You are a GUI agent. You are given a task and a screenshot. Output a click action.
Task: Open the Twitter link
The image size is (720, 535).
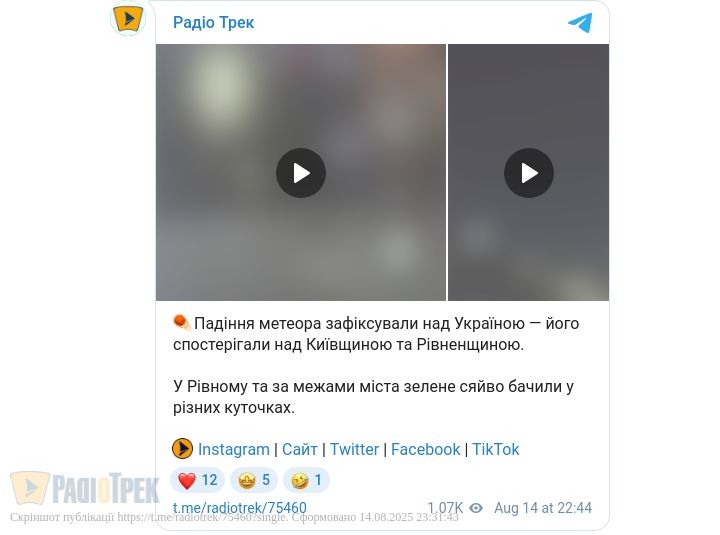coord(354,449)
